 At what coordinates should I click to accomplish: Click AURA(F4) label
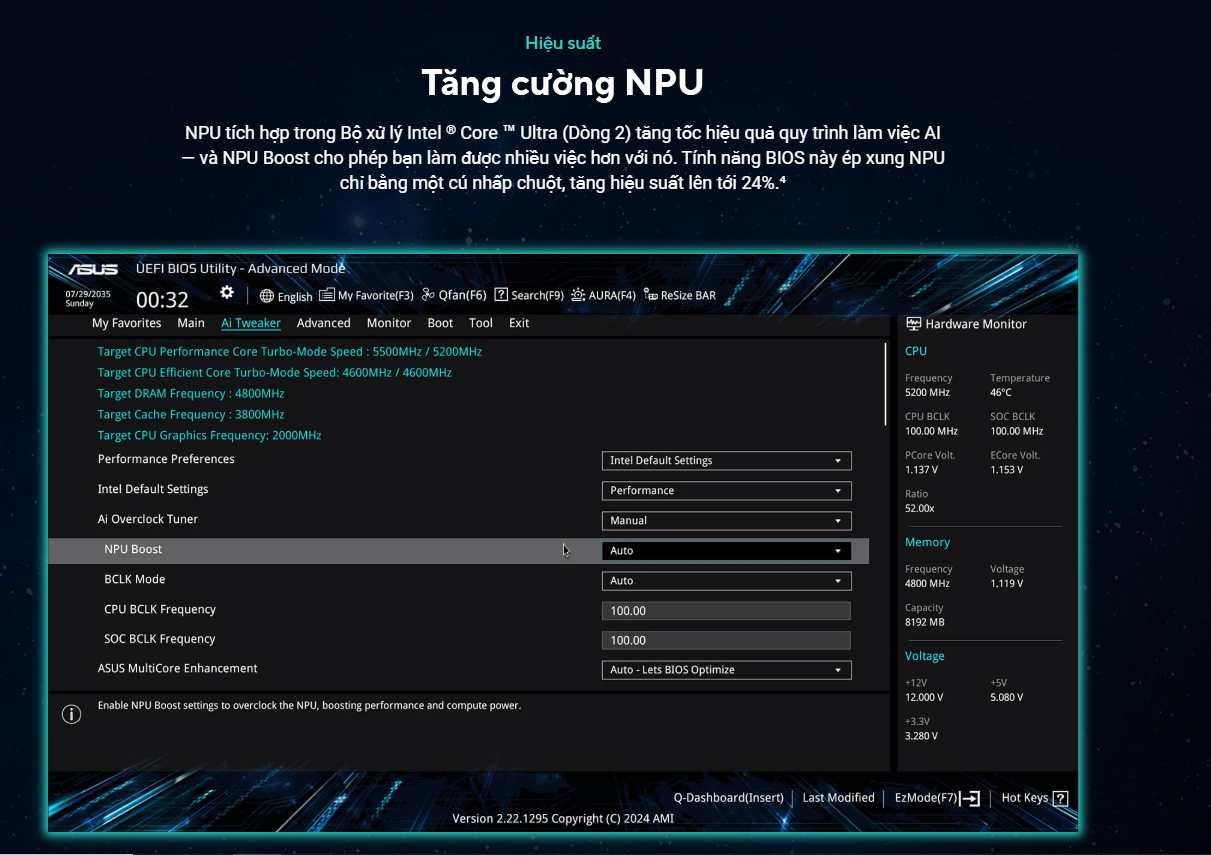pos(612,295)
